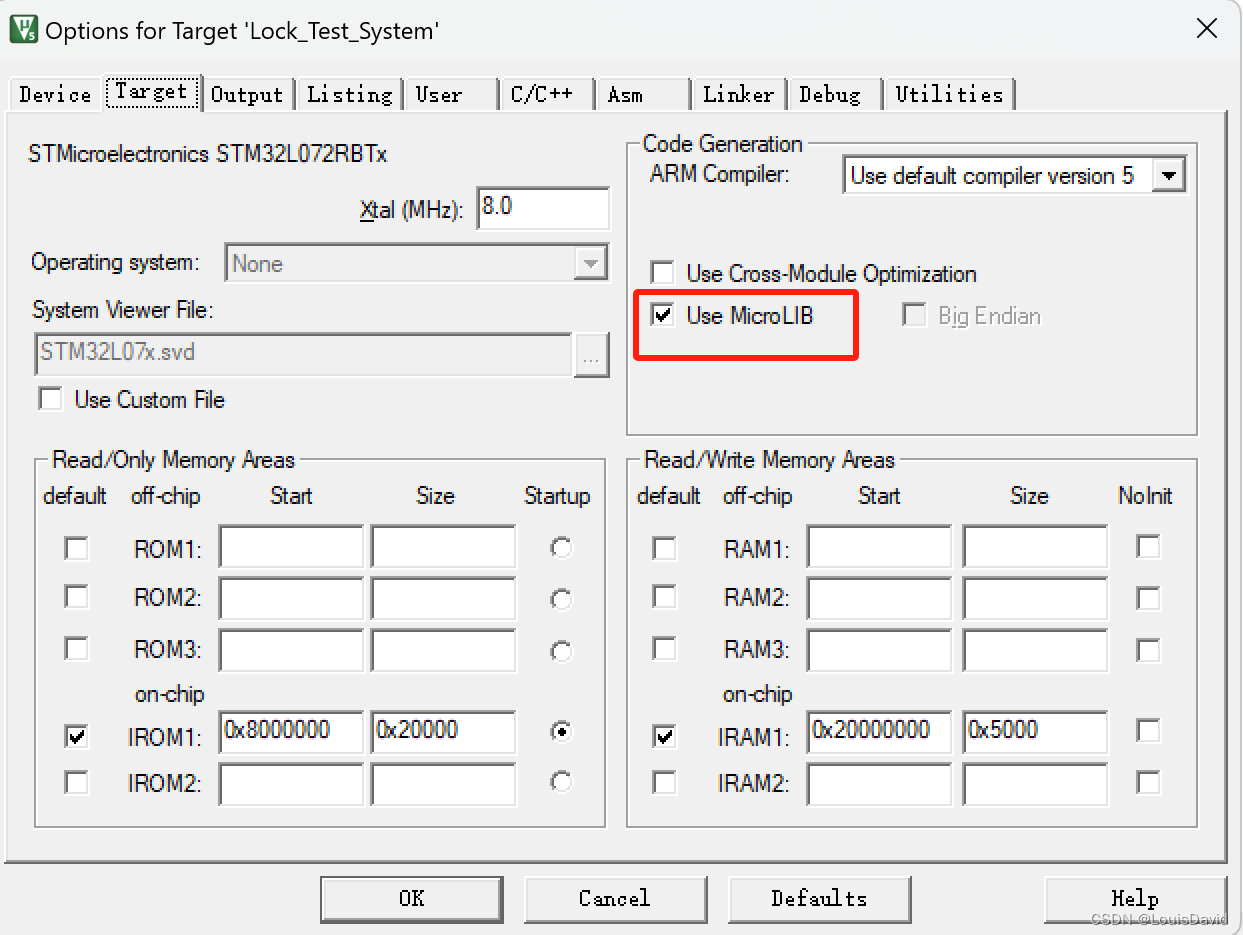This screenshot has width=1243, height=935.
Task: Click the IROM1 Start field 0x8000000
Action: coord(292,732)
